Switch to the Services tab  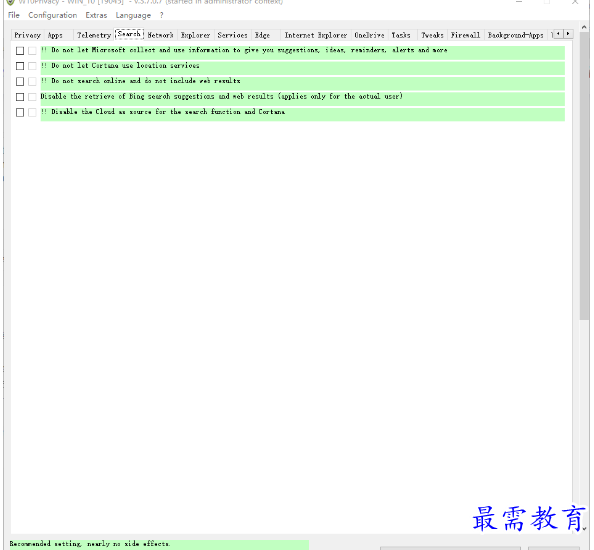pos(232,35)
